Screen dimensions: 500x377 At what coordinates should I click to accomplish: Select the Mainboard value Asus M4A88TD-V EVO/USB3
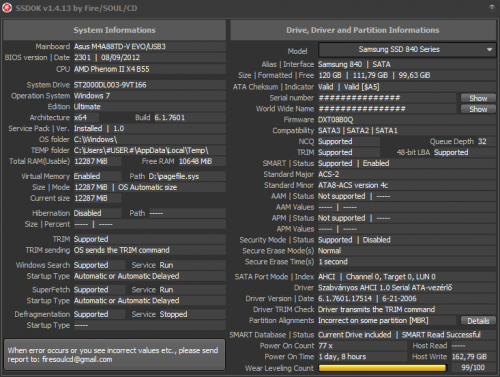coord(120,46)
